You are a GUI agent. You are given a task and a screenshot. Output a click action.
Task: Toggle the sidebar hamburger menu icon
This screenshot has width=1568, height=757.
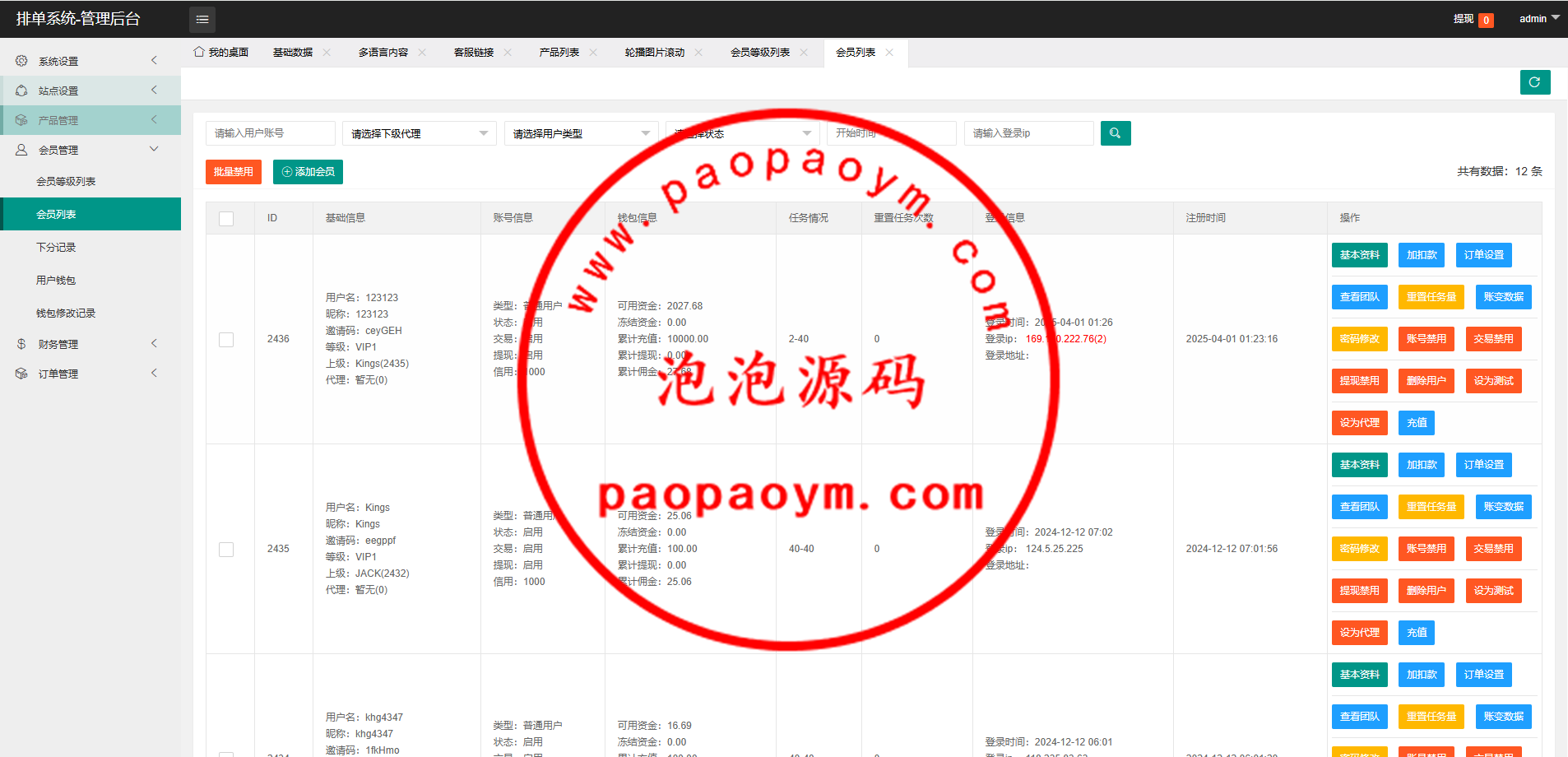202,19
